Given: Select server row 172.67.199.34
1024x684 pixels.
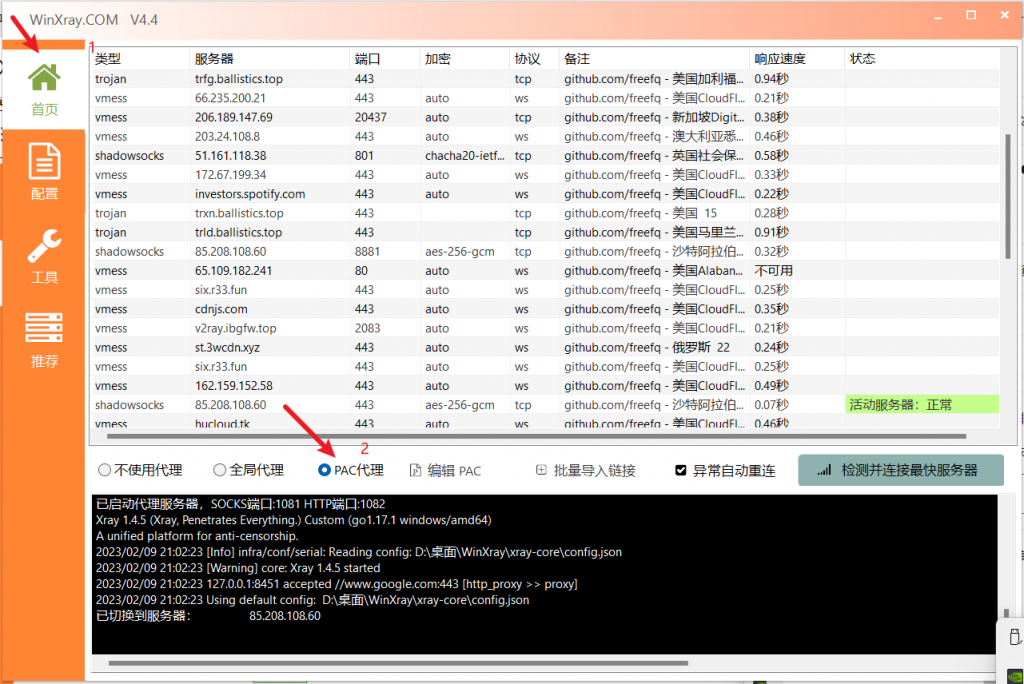Looking at the screenshot, I should (x=545, y=174).
